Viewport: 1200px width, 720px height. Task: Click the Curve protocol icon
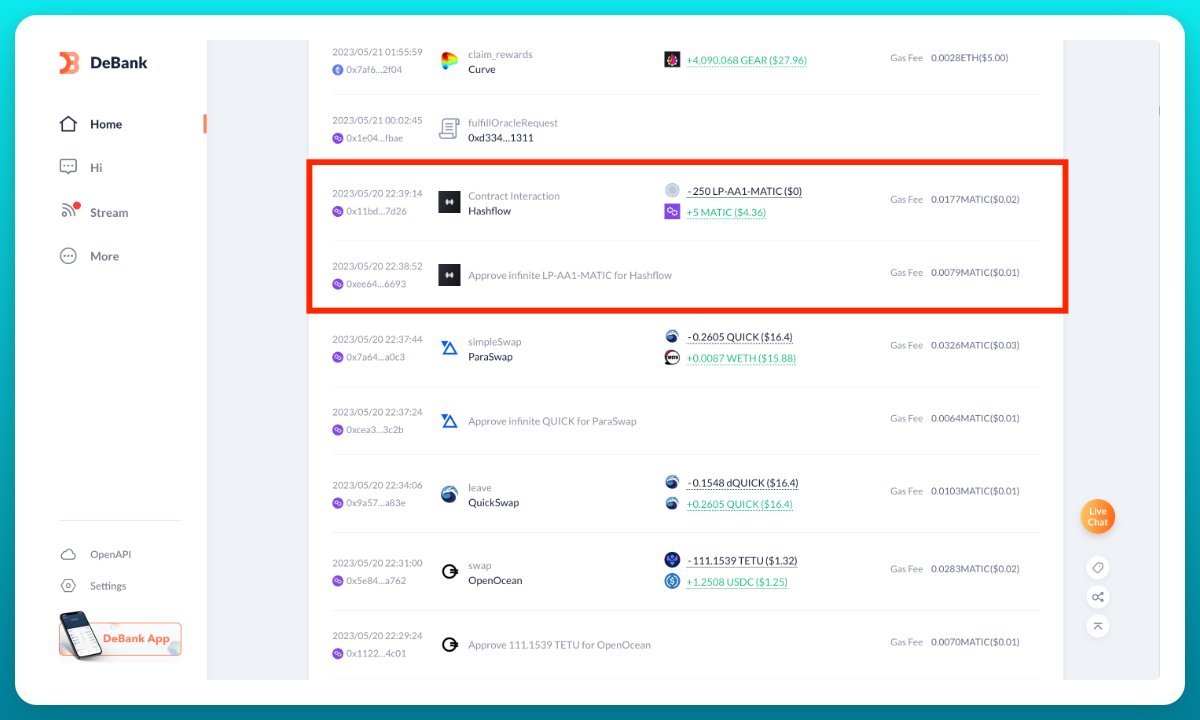449,61
